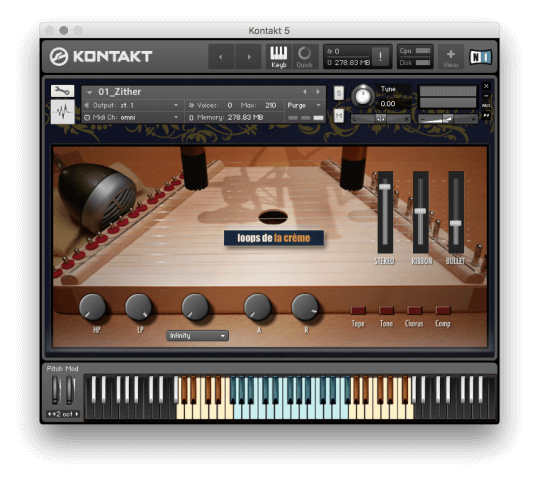Shift keyboard octave down with left arrow
The width and height of the screenshot is (540, 481).
click(x=49, y=414)
